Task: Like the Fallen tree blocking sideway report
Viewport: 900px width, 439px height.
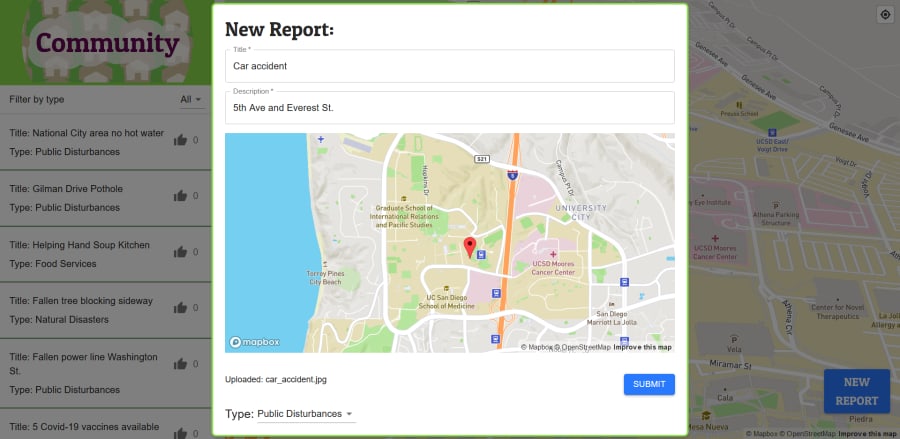Action: 180,308
